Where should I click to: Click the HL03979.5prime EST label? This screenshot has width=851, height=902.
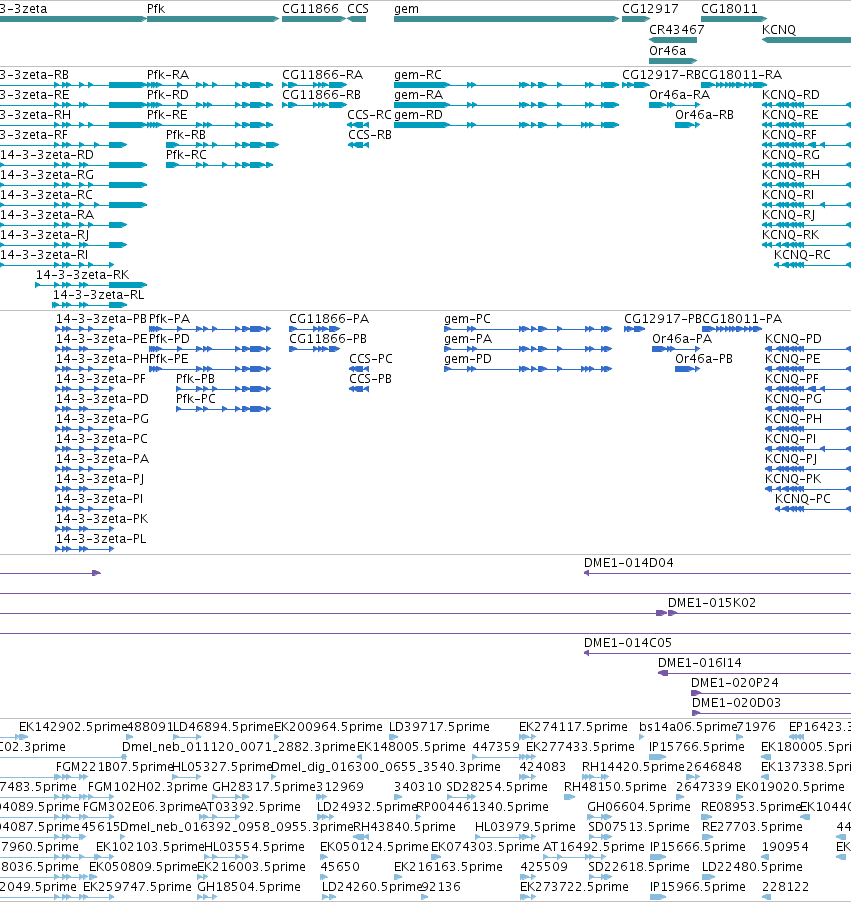(x=525, y=827)
